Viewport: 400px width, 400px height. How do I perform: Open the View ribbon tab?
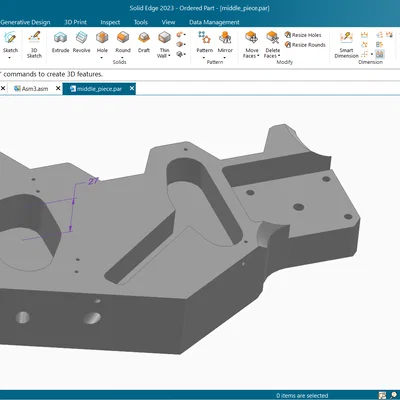point(168,22)
